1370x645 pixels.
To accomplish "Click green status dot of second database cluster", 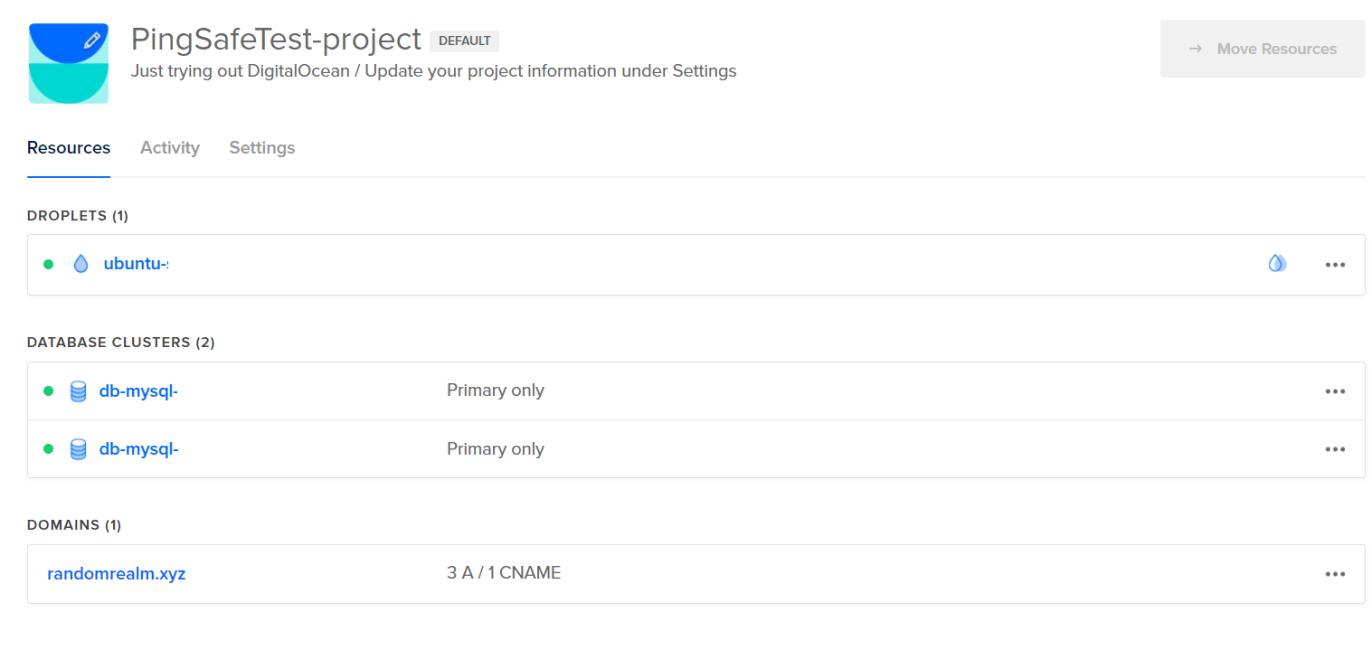I will [48, 449].
